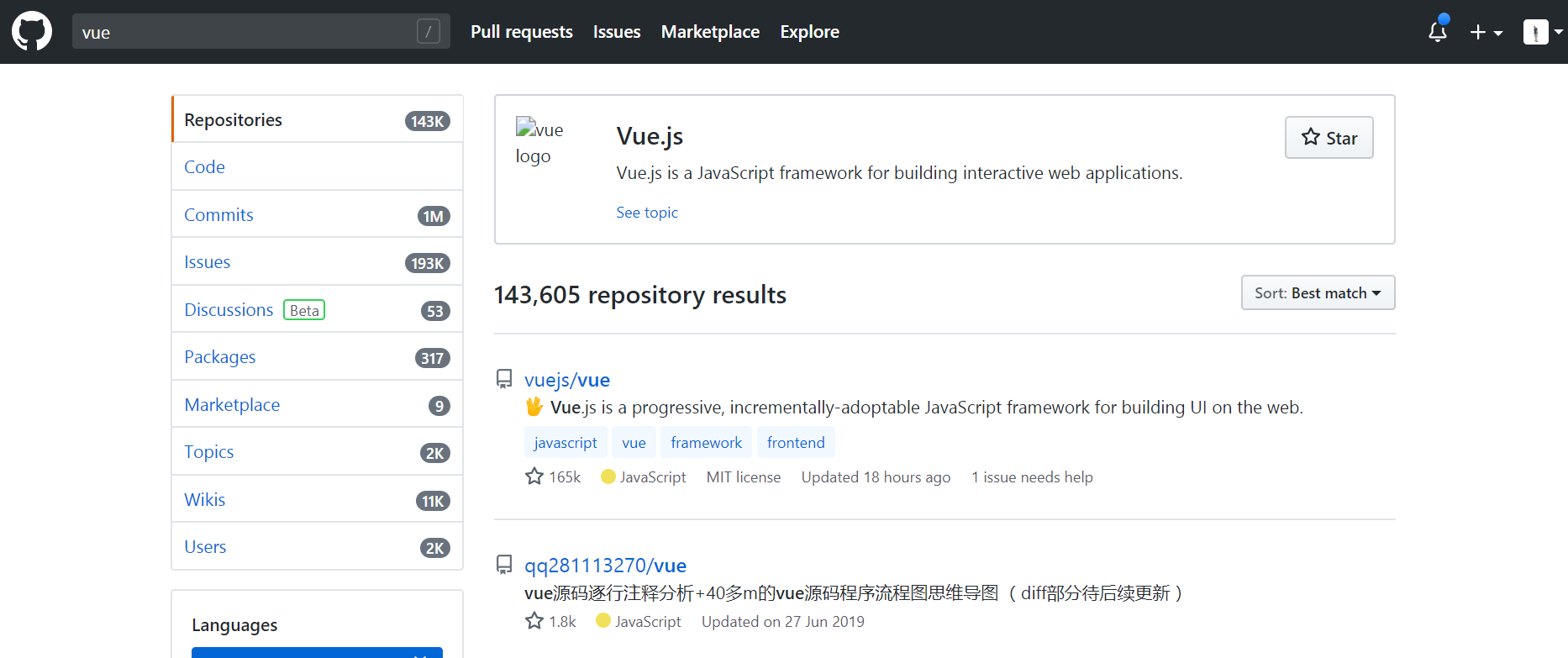Screen dimensions: 1568x658
Task: Click the framework topic tag
Action: tap(707, 443)
